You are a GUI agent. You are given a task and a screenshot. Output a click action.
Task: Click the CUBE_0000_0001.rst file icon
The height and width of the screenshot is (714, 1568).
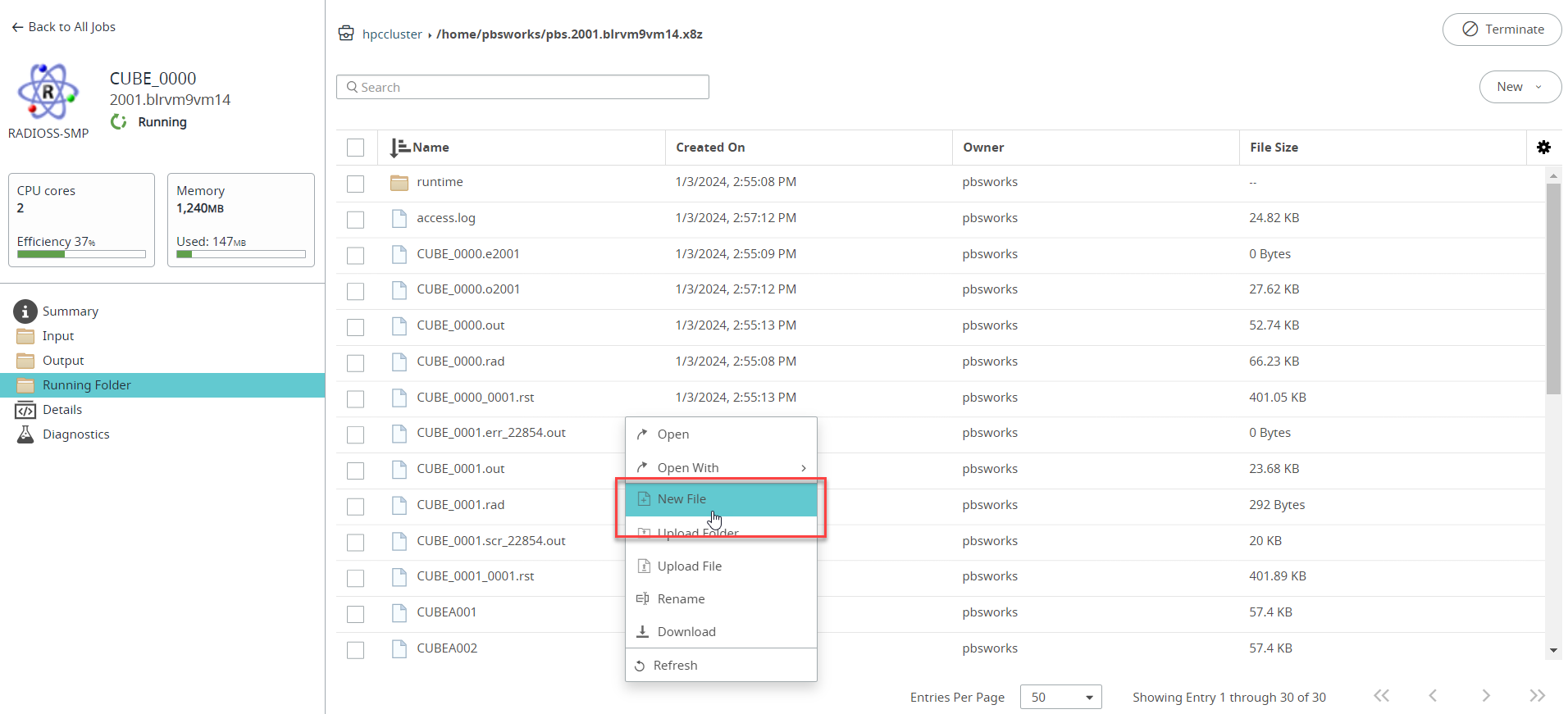(x=399, y=398)
